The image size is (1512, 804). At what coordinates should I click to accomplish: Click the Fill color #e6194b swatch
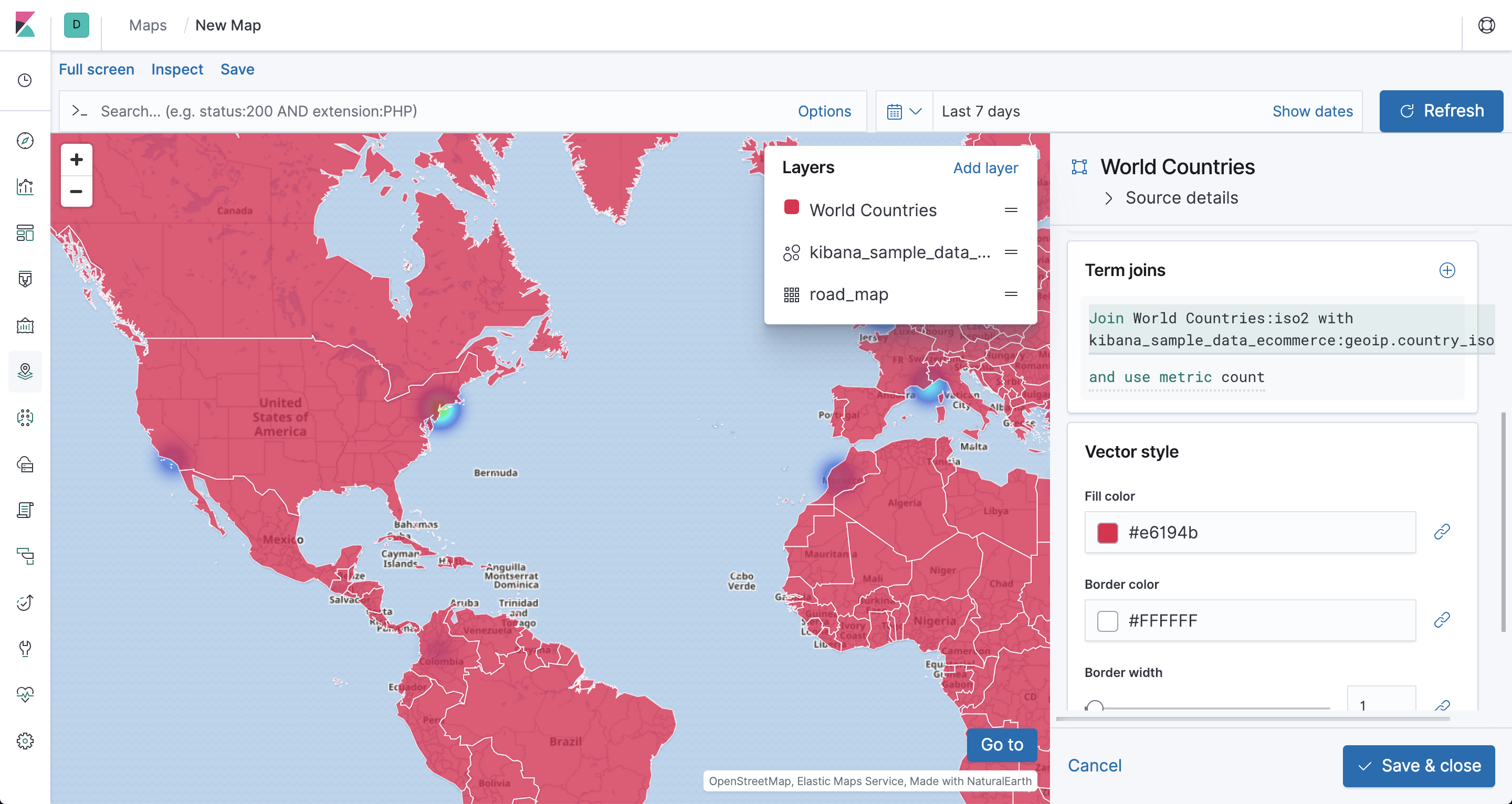tap(1107, 533)
